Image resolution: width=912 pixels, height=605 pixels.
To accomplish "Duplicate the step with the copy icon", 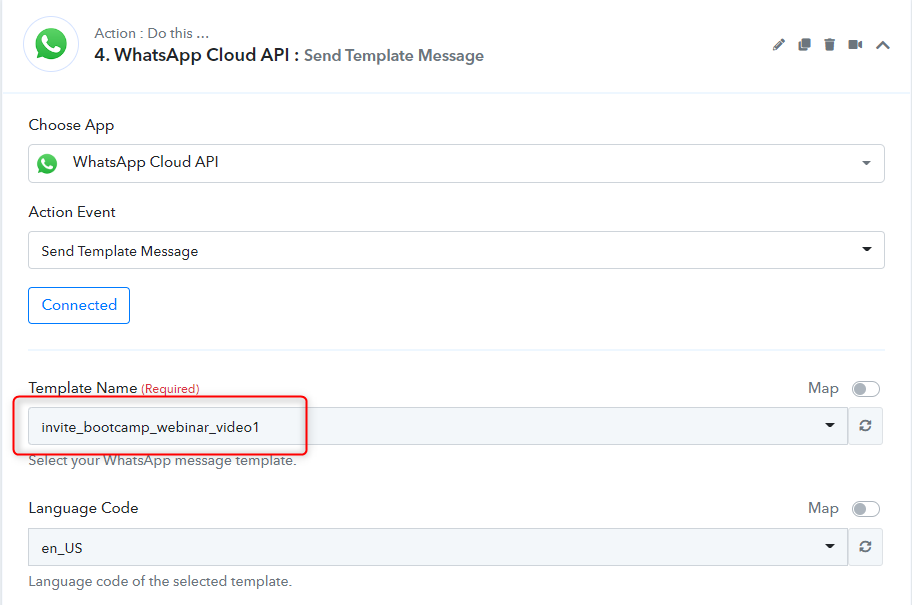I will pos(804,45).
